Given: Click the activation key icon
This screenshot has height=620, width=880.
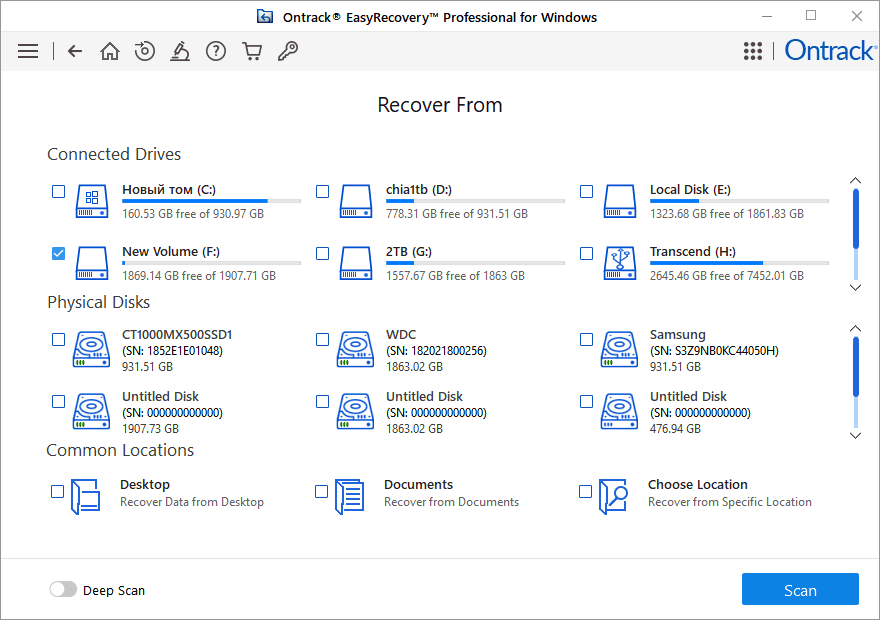Looking at the screenshot, I should pyautogui.click(x=288, y=51).
